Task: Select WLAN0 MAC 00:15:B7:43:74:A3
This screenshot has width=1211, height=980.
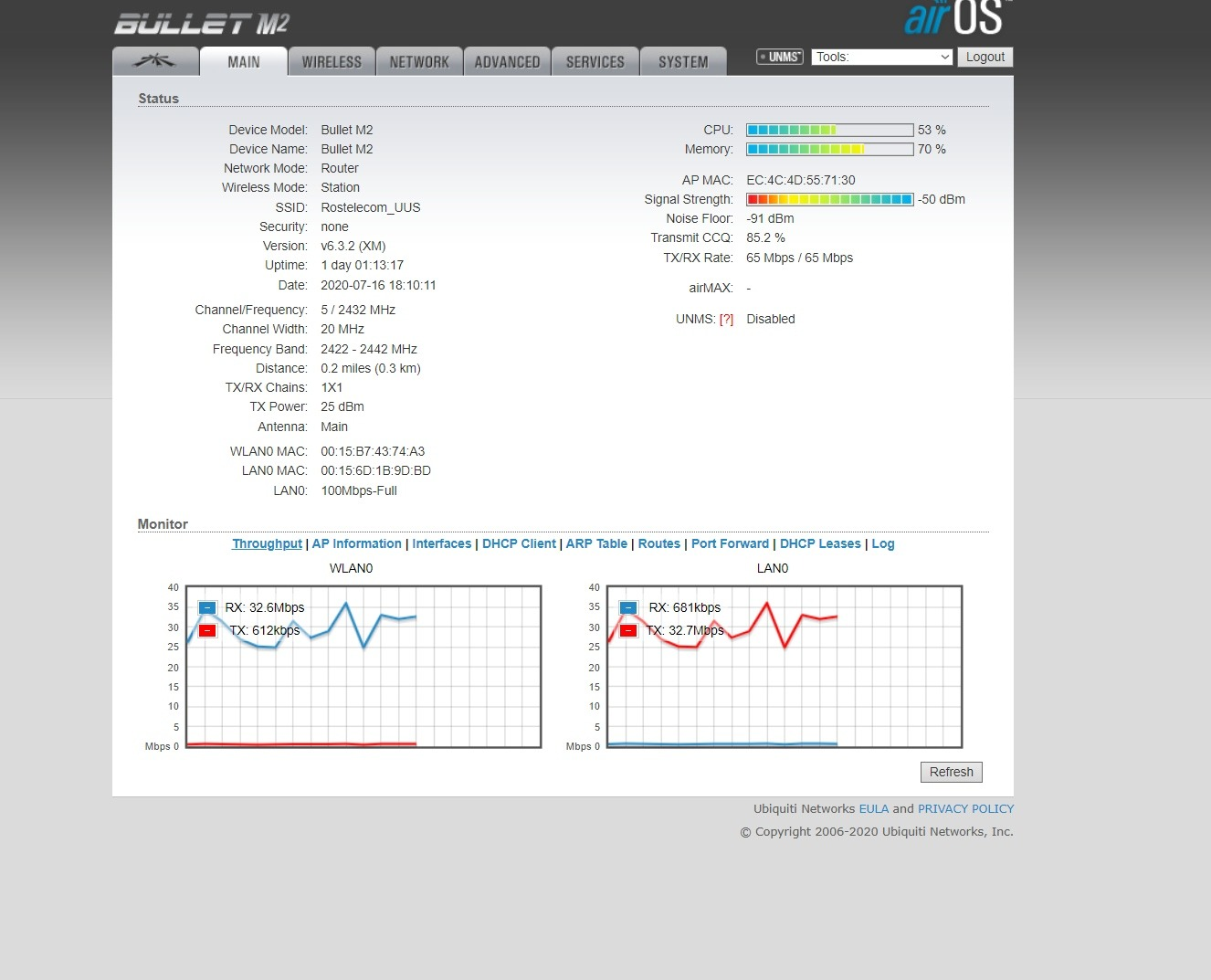Action: click(x=373, y=451)
